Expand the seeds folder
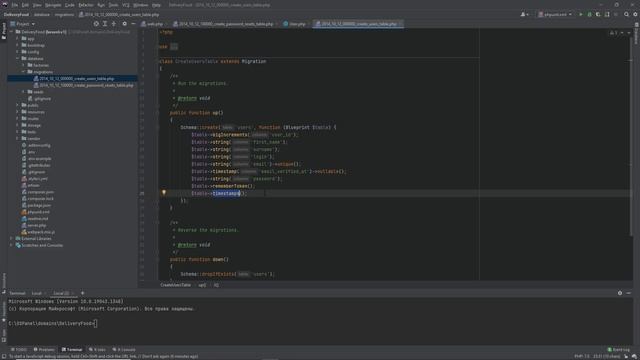The width and height of the screenshot is (640, 360). pos(23,92)
